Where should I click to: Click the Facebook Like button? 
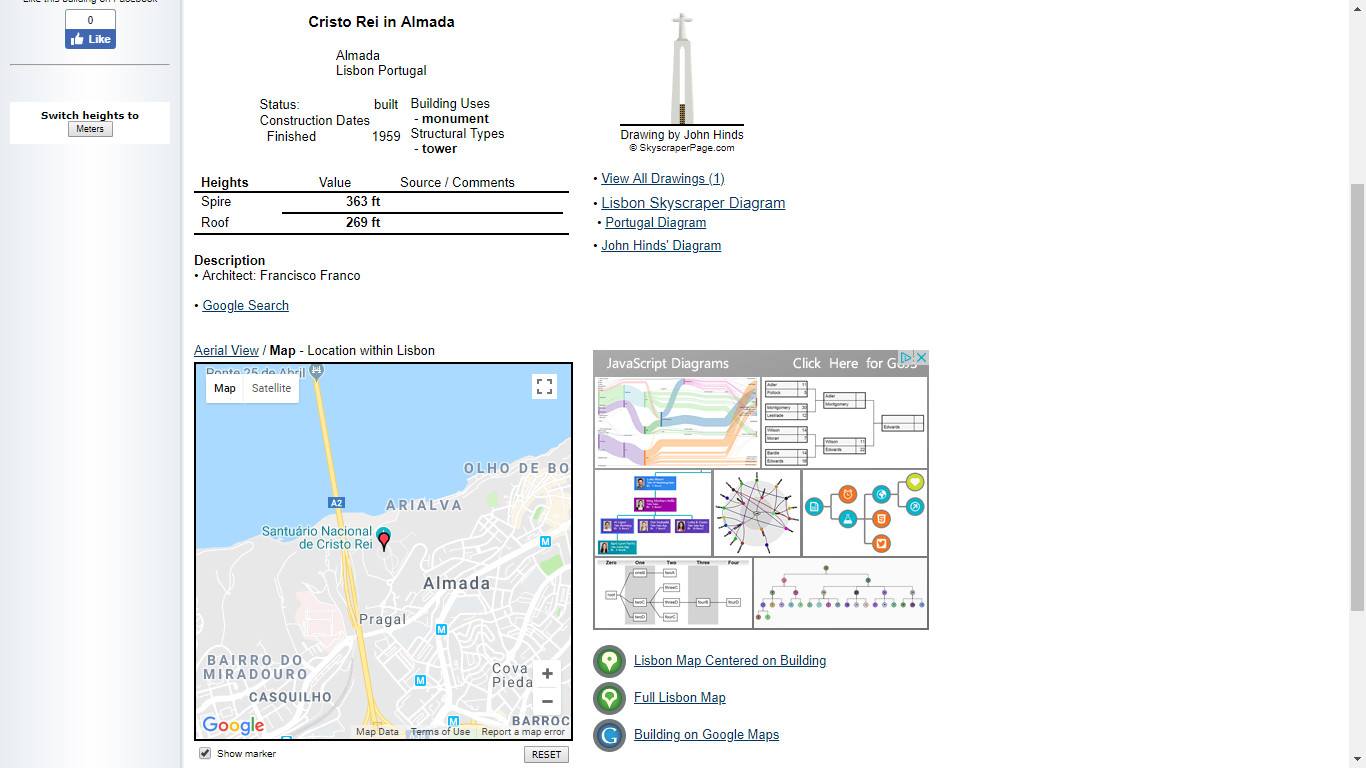[x=90, y=39]
